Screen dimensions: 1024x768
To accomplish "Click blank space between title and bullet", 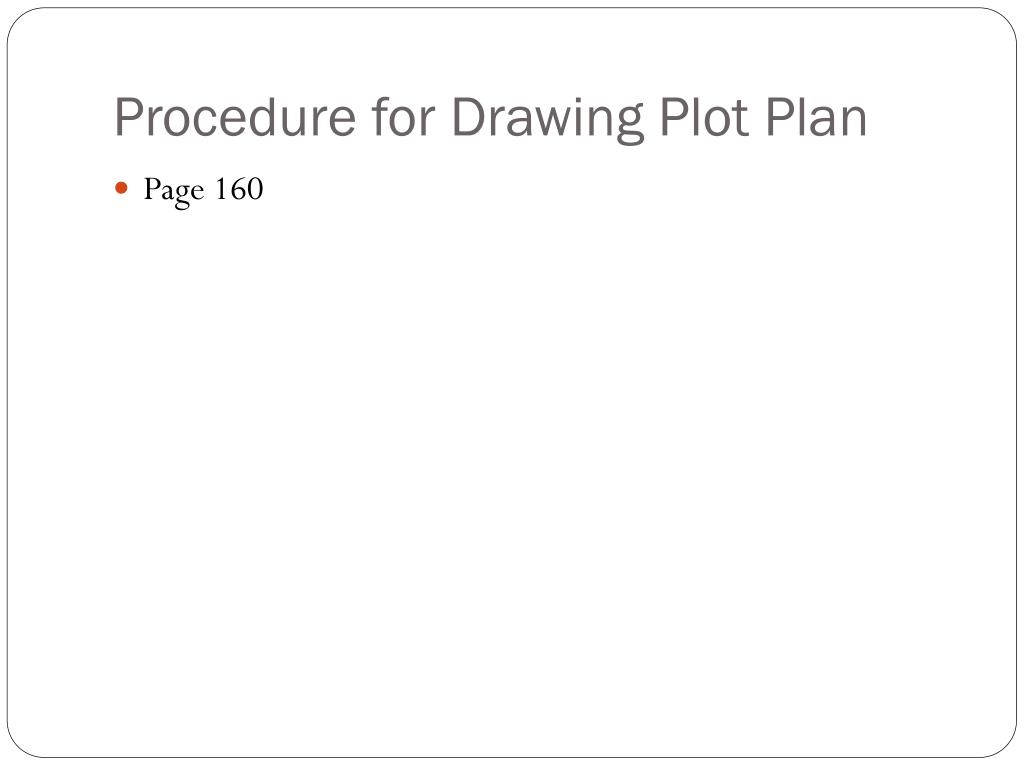I will pos(512,158).
